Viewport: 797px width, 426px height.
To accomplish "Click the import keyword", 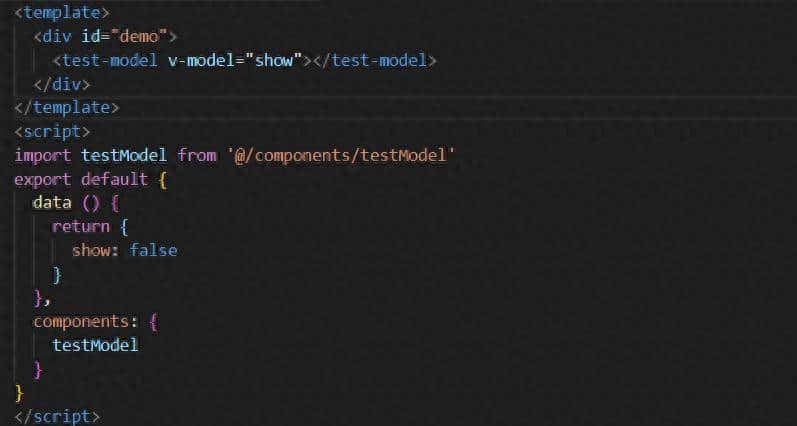I will [43, 155].
